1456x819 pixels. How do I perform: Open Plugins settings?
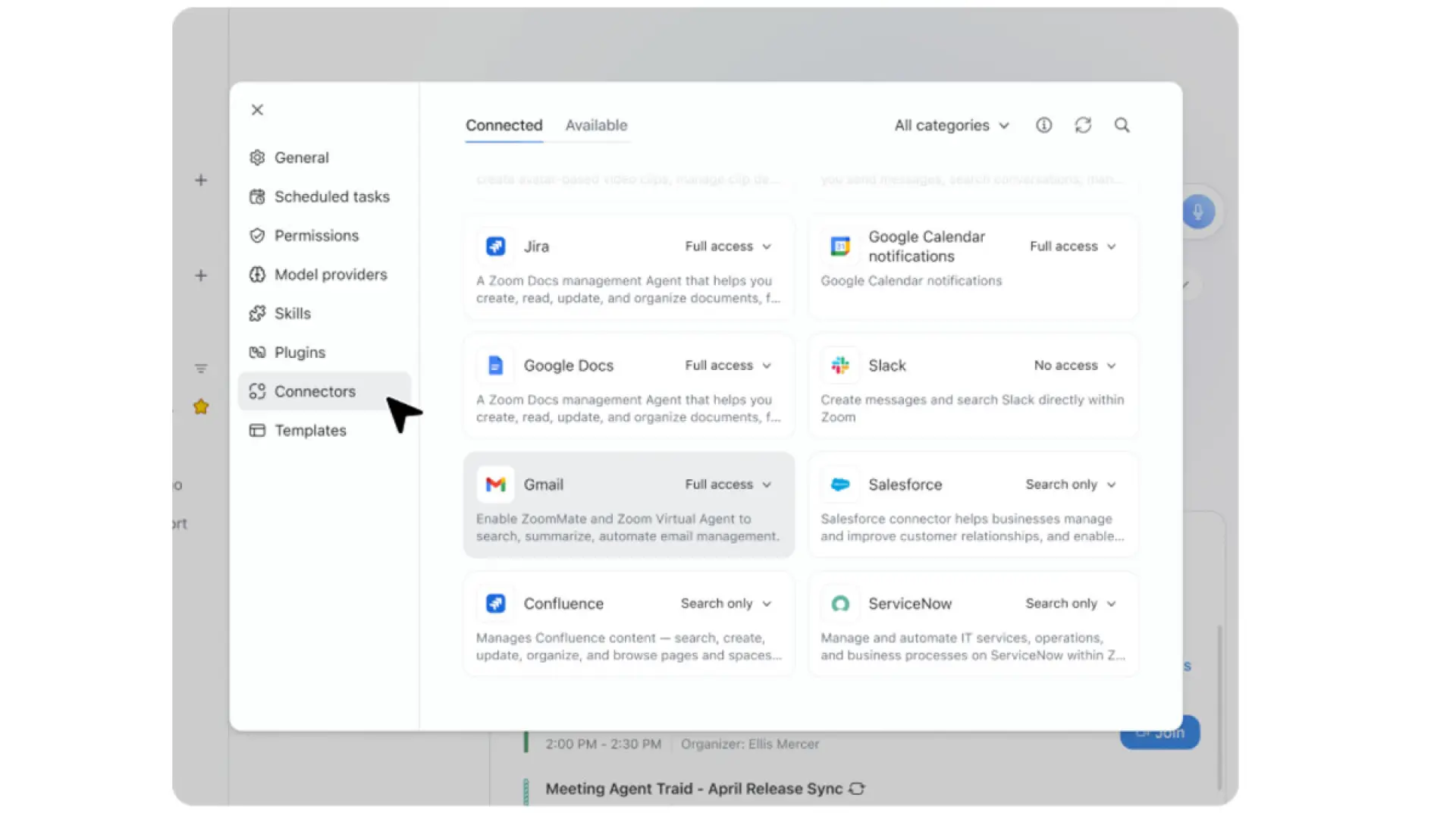coord(325,353)
